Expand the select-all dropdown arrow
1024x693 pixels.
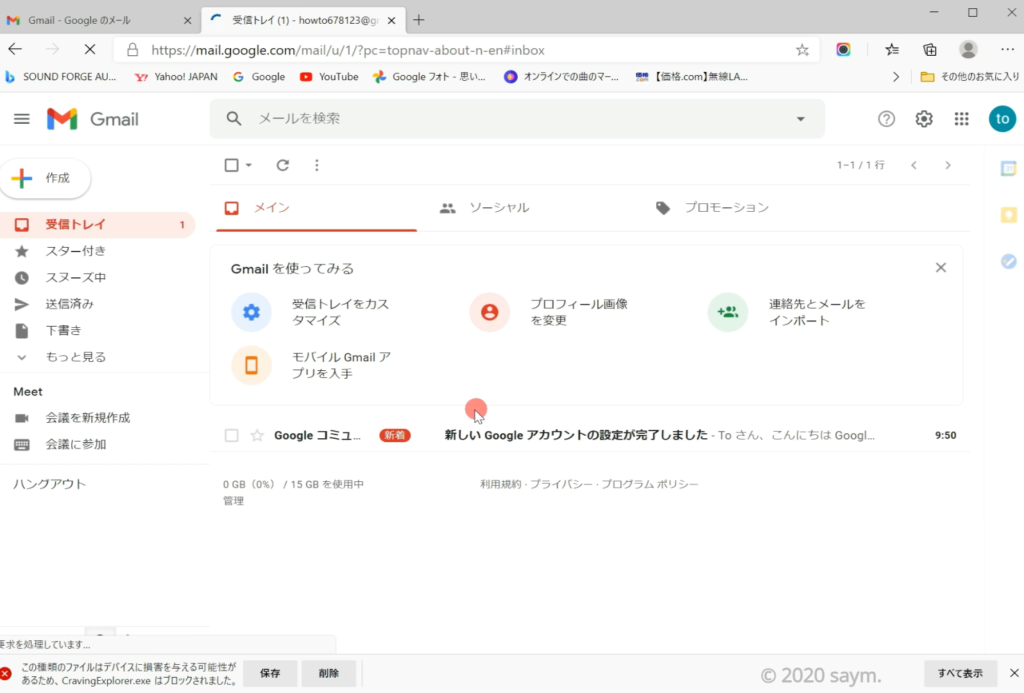249,165
